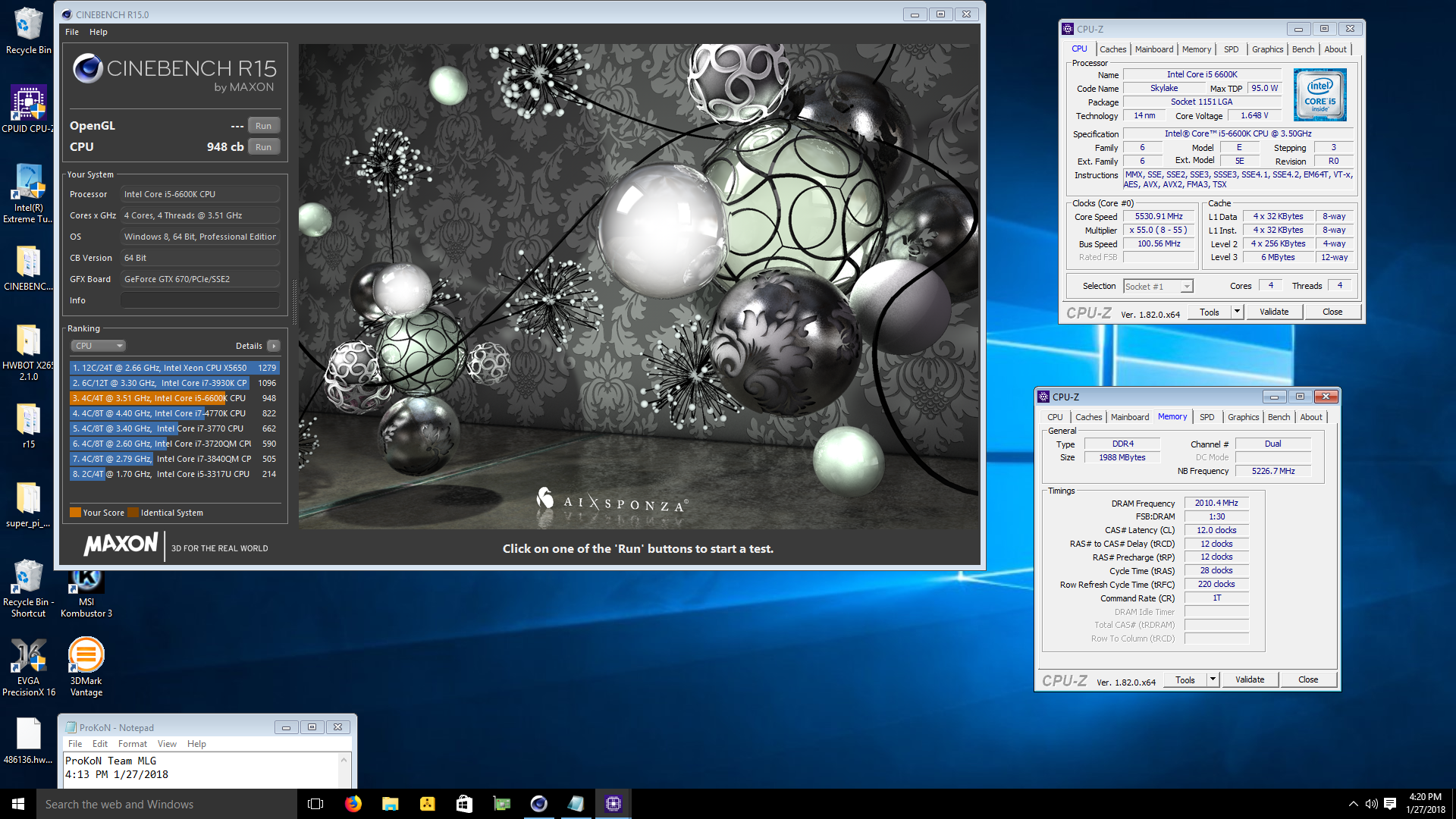Switch to Mainboard tab in upper CPU-Z
This screenshot has width=1456, height=819.
[1154, 49]
